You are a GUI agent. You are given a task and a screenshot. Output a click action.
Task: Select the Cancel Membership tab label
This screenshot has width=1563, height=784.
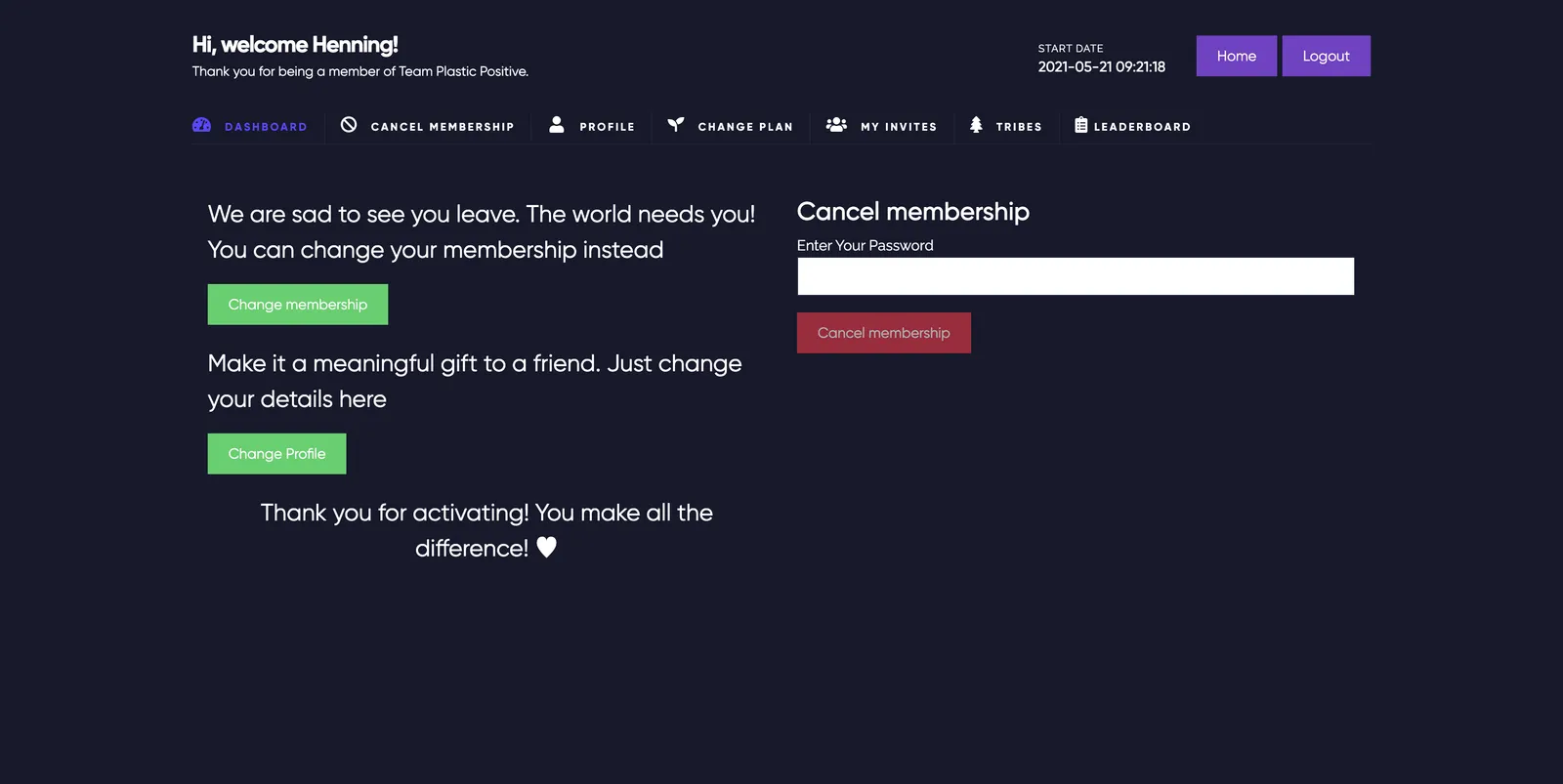coord(443,127)
